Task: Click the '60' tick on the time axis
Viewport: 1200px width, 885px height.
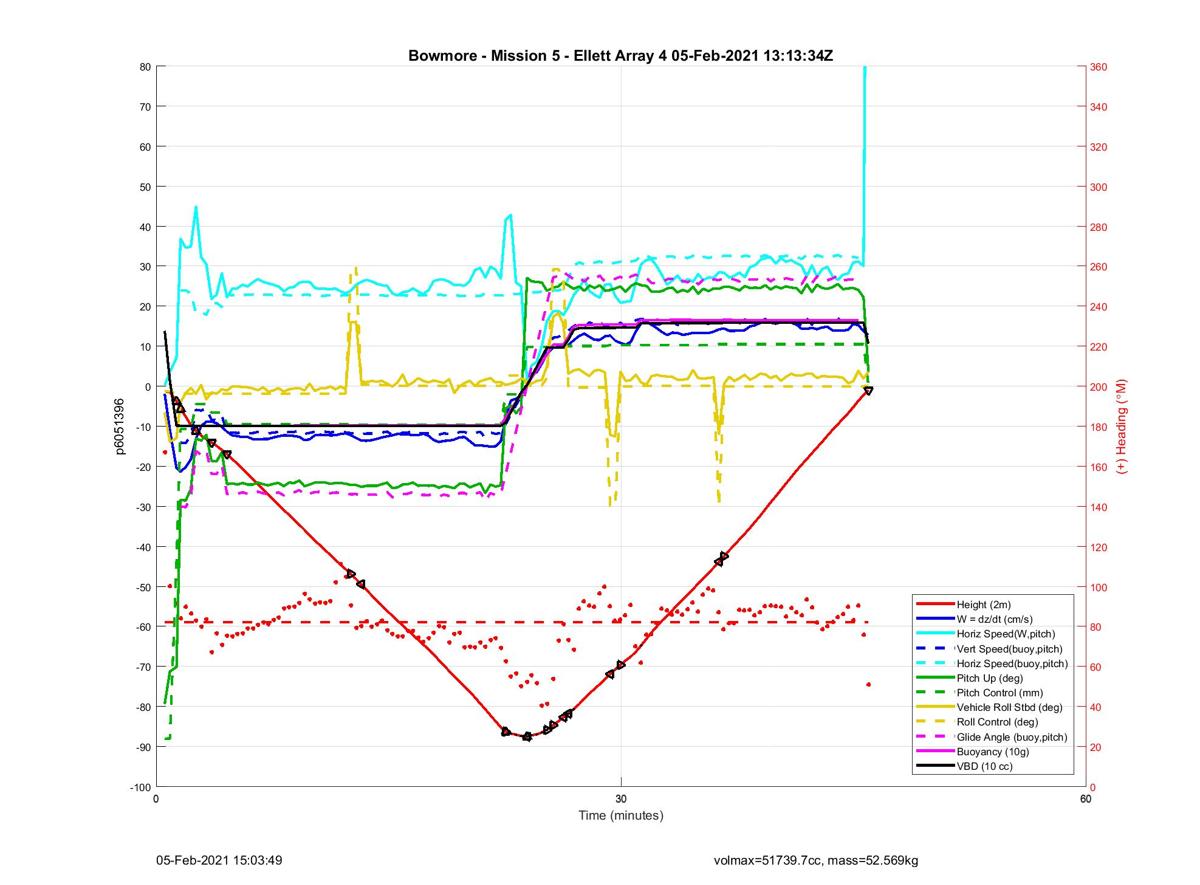Action: click(x=1086, y=799)
